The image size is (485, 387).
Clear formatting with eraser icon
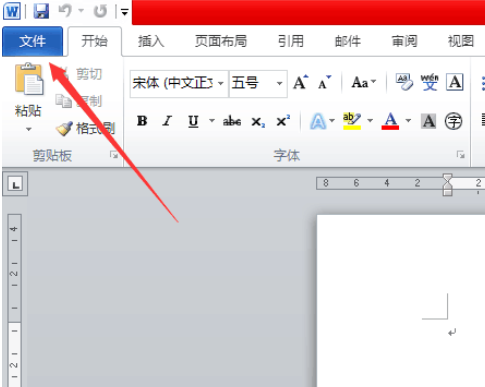404,82
